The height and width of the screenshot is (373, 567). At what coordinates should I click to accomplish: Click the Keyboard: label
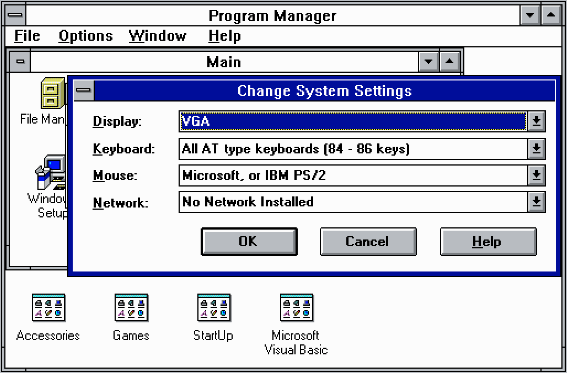click(124, 149)
